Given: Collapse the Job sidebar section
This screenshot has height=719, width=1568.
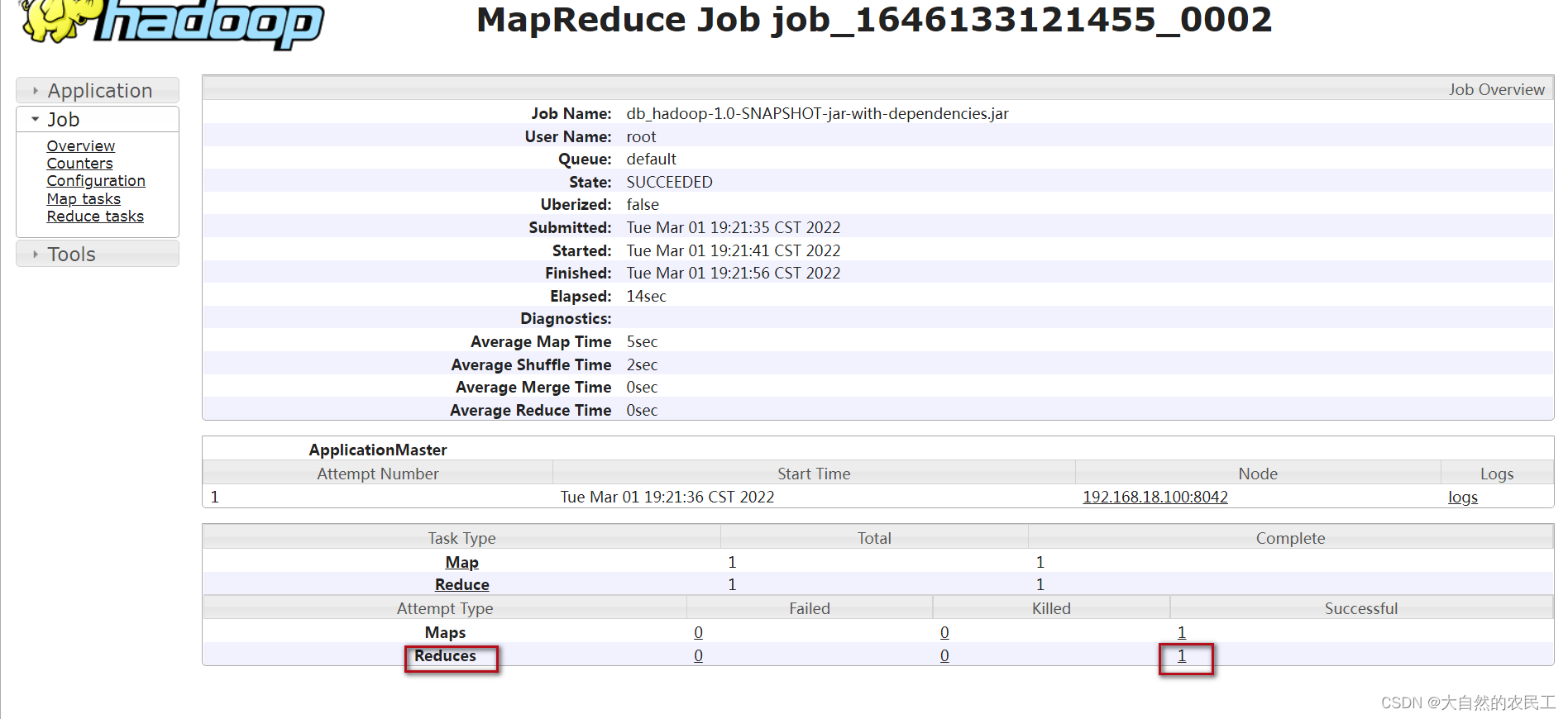Looking at the screenshot, I should (x=98, y=119).
